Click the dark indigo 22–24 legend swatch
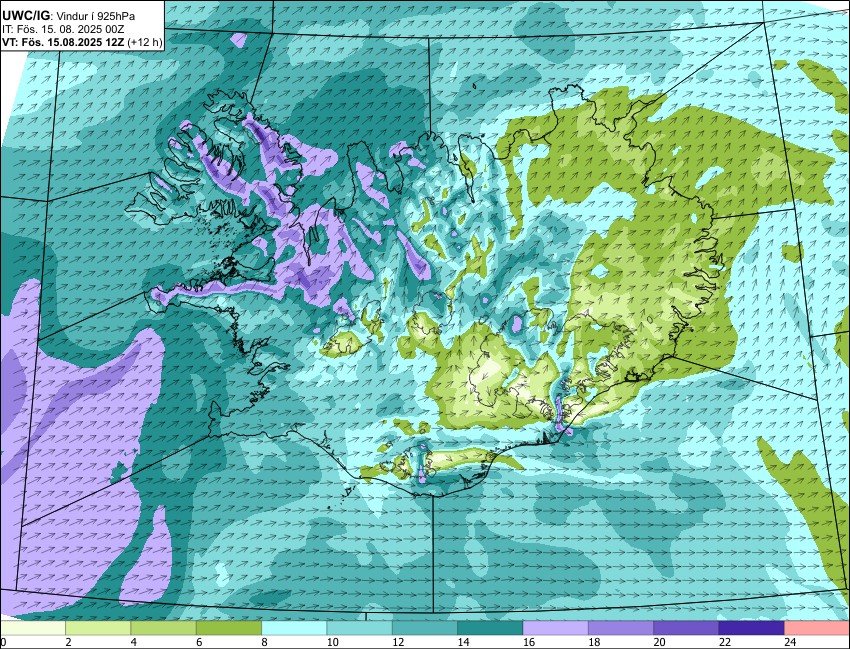The image size is (850, 649). pyautogui.click(x=751, y=628)
